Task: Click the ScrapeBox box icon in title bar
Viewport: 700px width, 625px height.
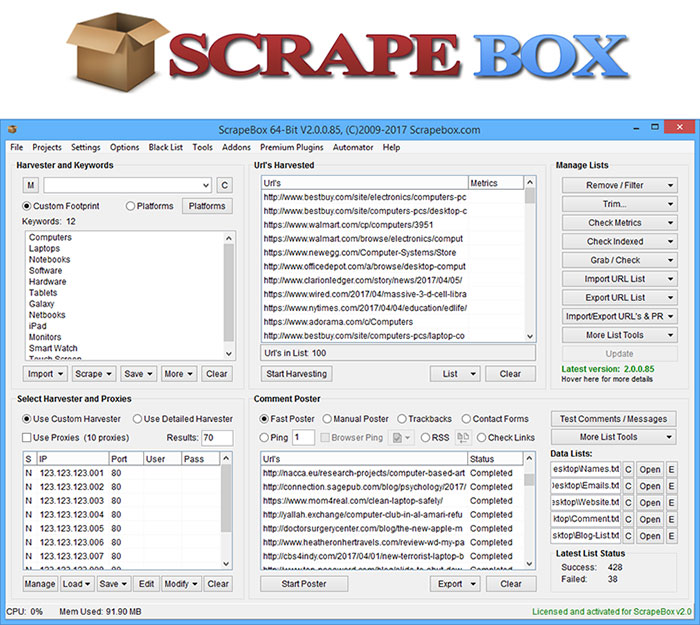Action: [11, 129]
